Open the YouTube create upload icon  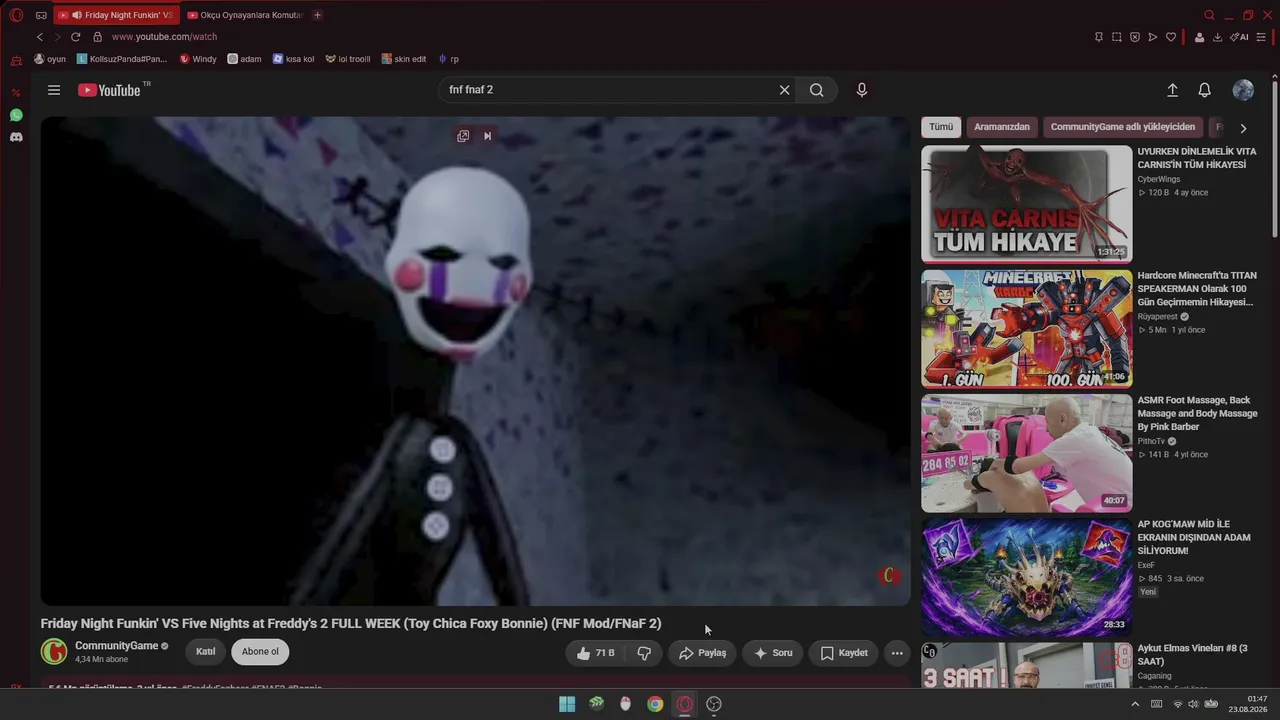point(1173,90)
